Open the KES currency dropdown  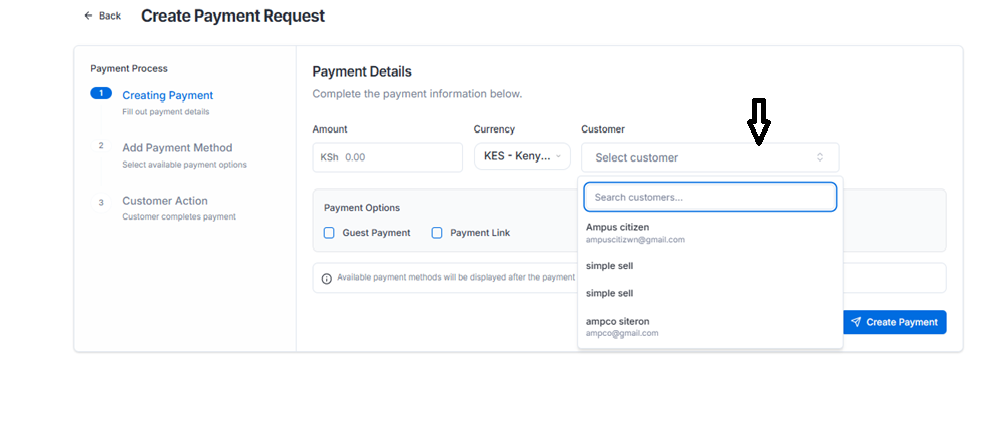pos(520,157)
